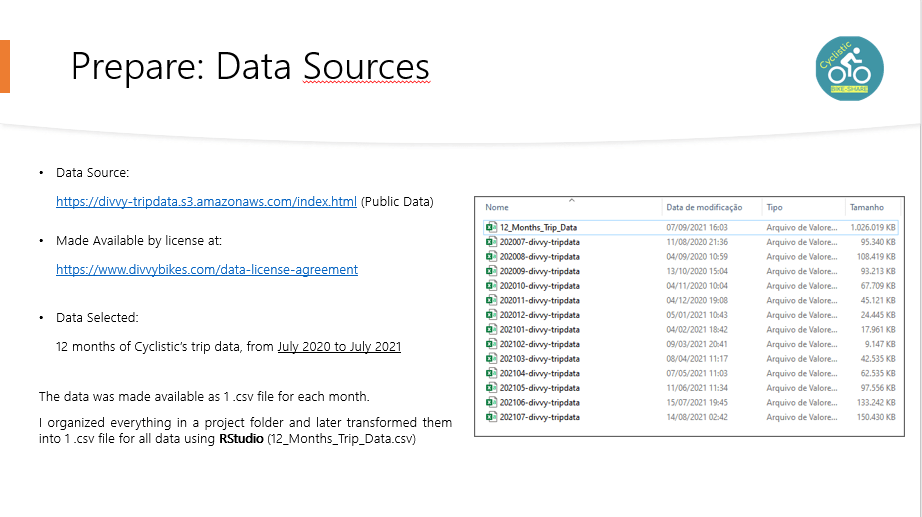Click the Tamanho column header
This screenshot has height=517, width=922.
coord(866,208)
